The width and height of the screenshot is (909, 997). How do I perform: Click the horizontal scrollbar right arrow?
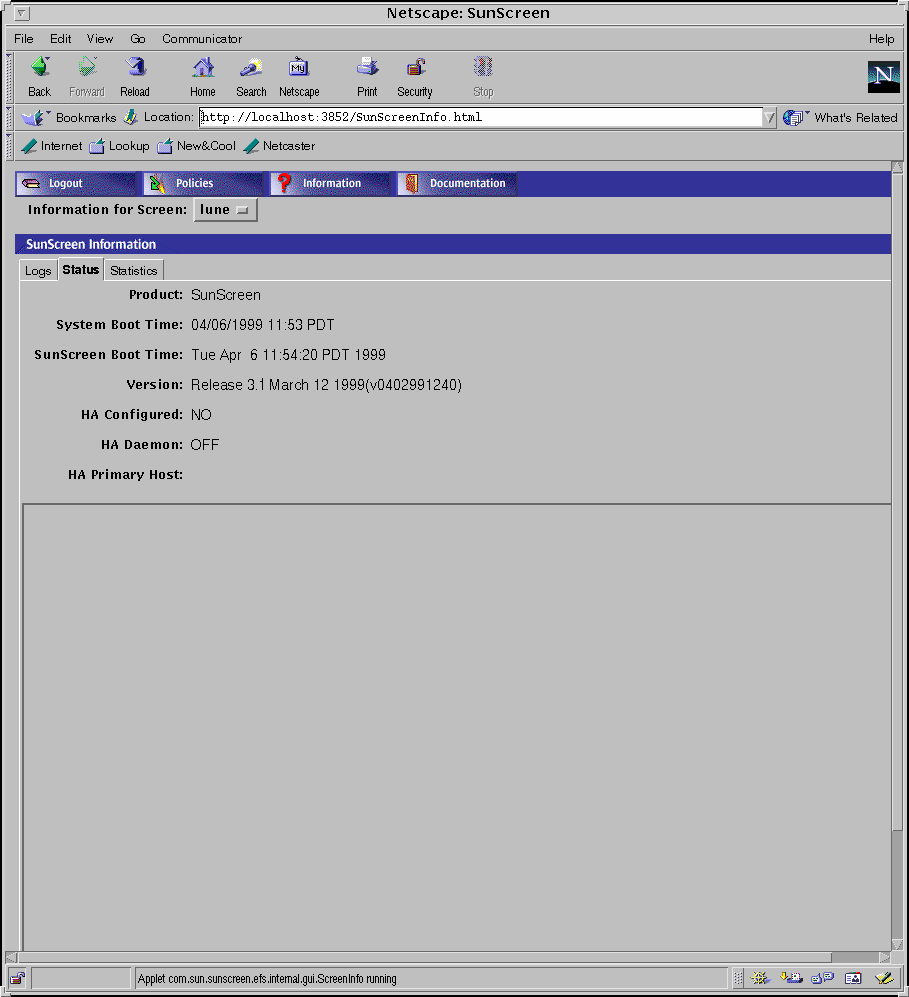click(885, 957)
